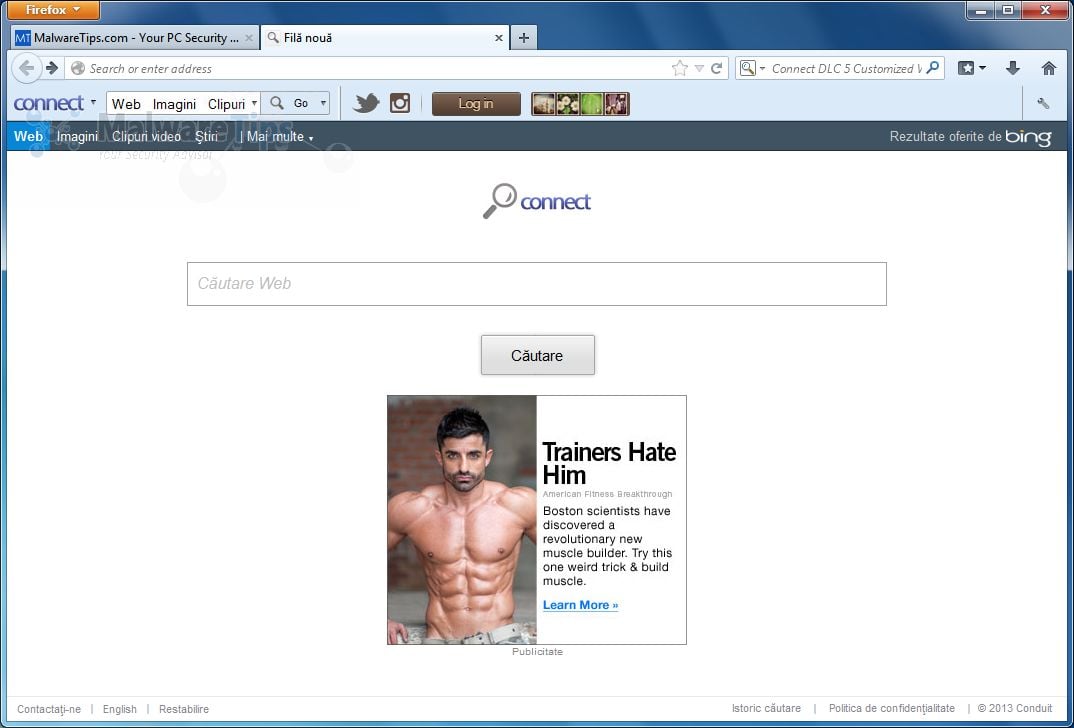Click the magnifier in the browser search box
The image size is (1074, 728).
pos(932,68)
